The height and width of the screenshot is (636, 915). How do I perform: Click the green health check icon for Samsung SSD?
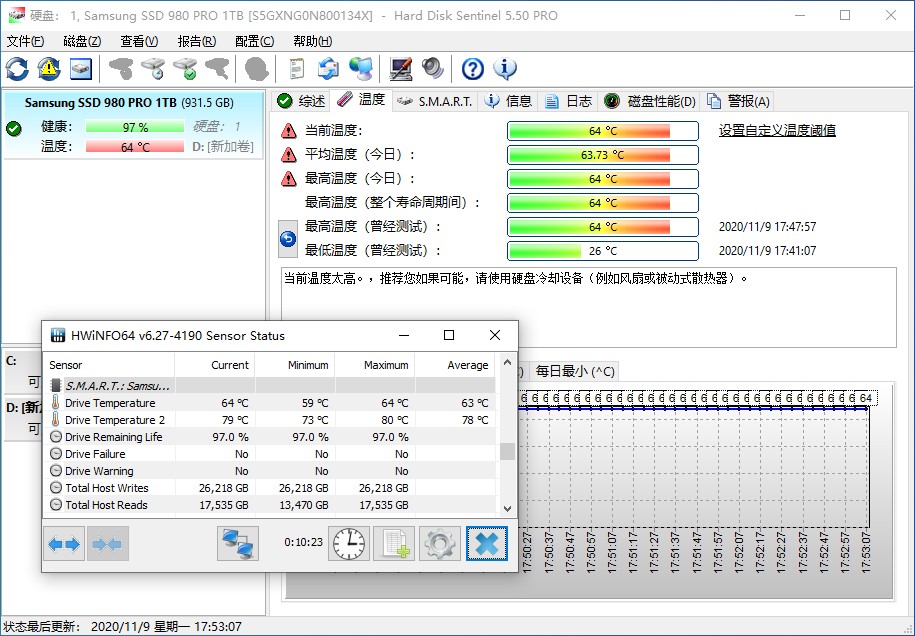click(14, 128)
